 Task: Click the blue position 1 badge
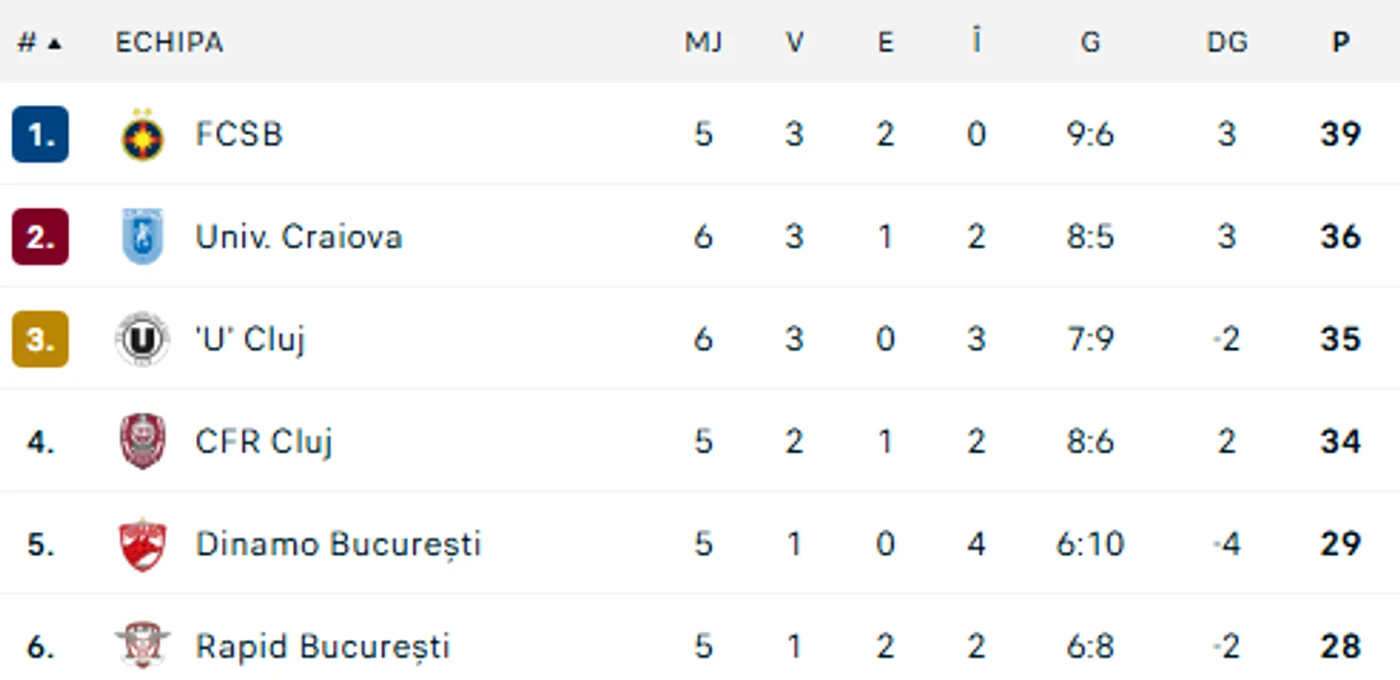[40, 134]
